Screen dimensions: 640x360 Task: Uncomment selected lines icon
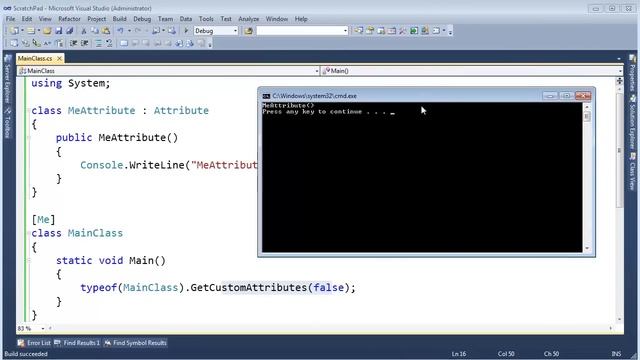point(109,43)
